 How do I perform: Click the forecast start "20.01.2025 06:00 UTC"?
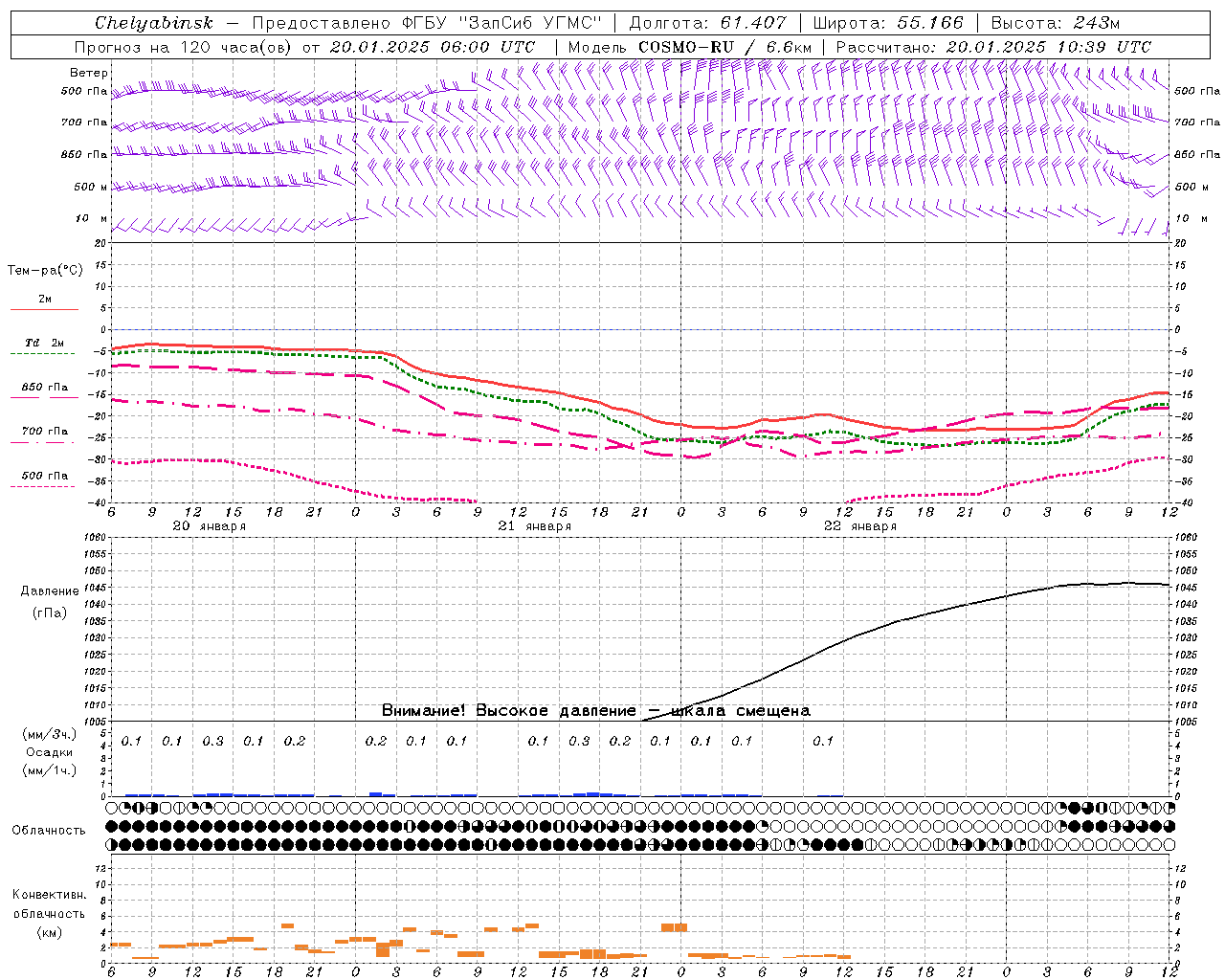[x=433, y=47]
